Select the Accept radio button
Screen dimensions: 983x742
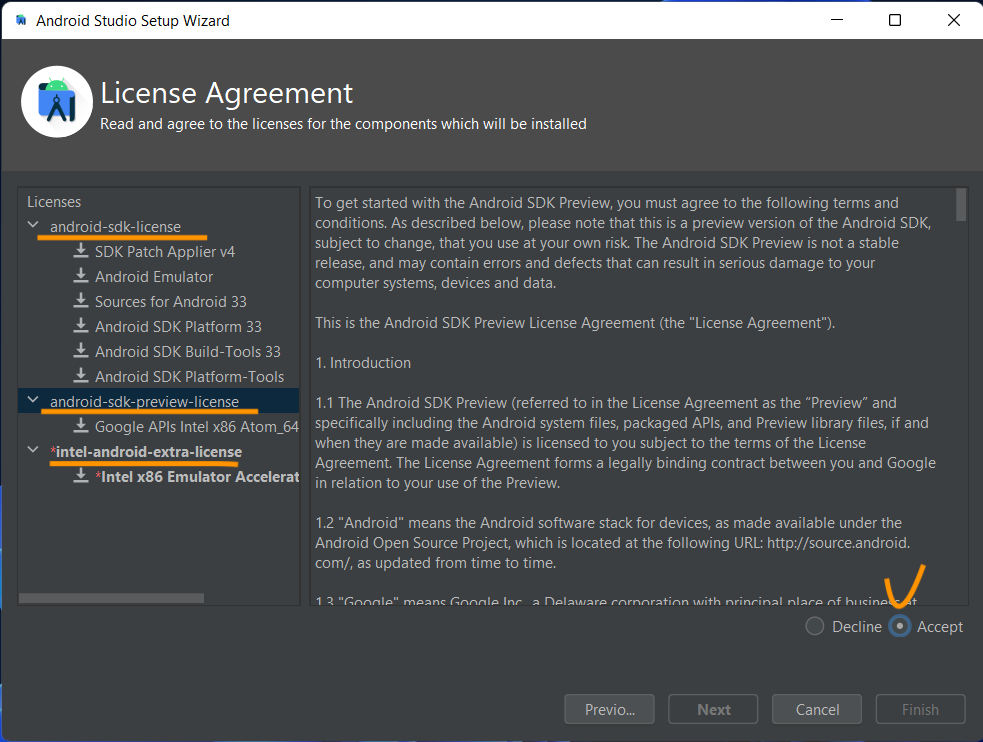click(x=900, y=626)
